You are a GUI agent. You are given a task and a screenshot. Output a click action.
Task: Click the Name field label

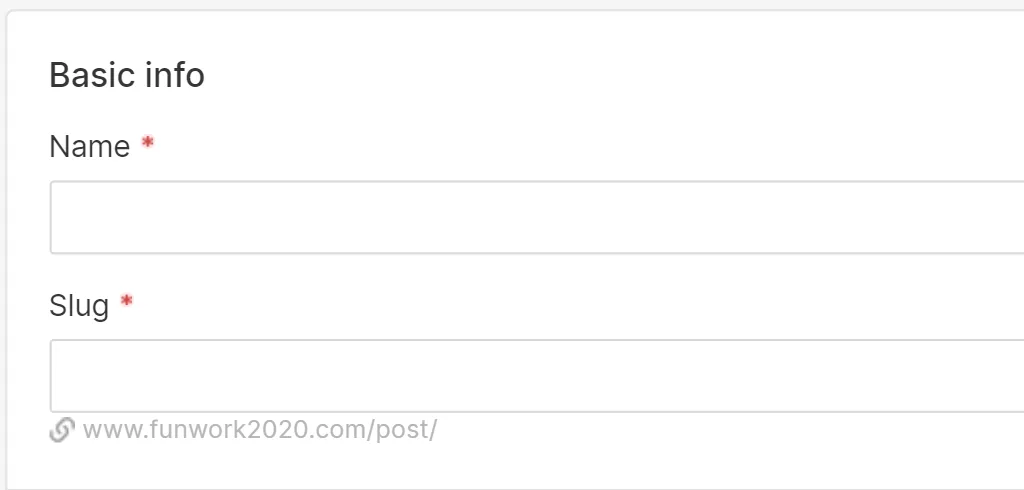click(89, 147)
